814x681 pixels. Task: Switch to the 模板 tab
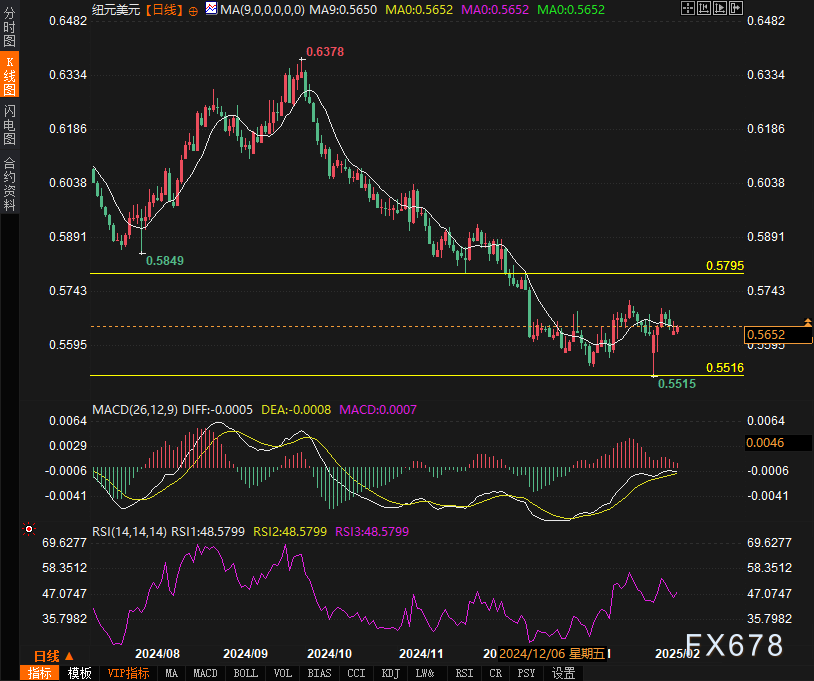click(79, 673)
